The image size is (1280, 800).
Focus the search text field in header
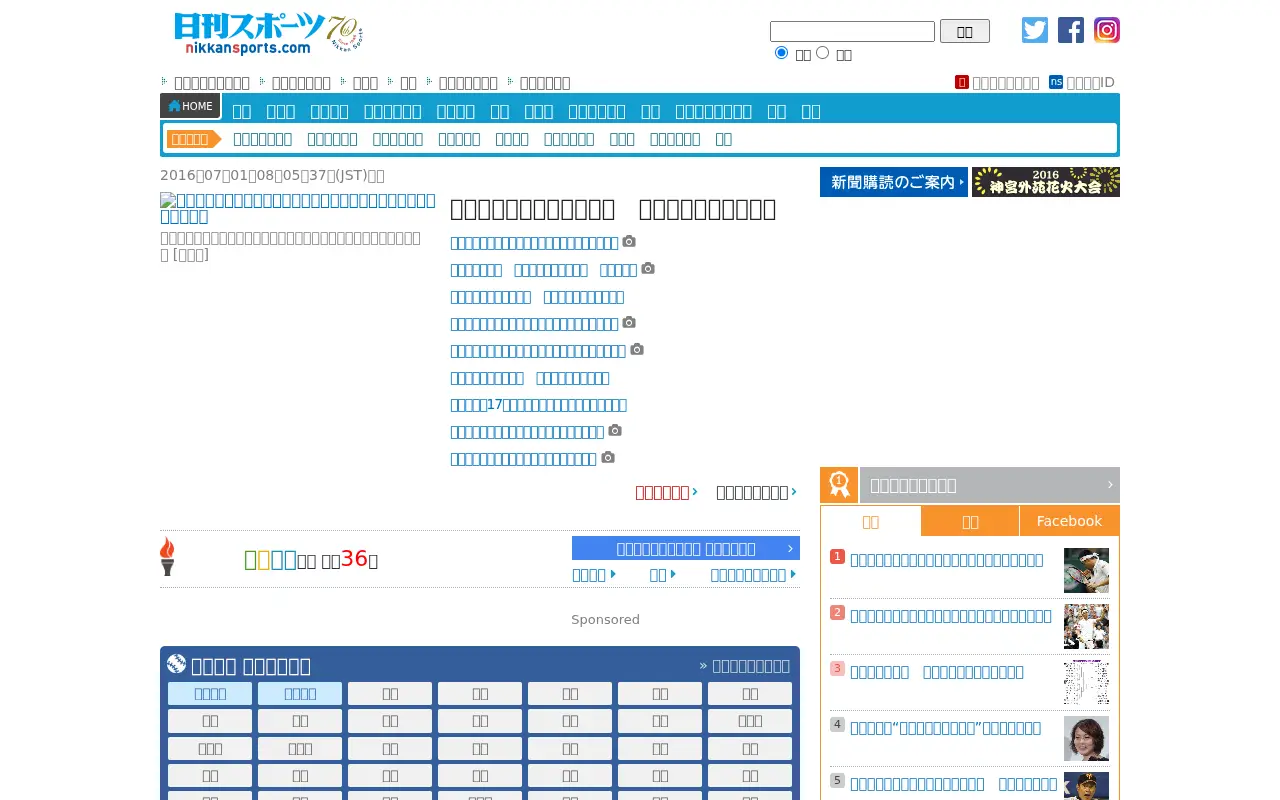[852, 31]
